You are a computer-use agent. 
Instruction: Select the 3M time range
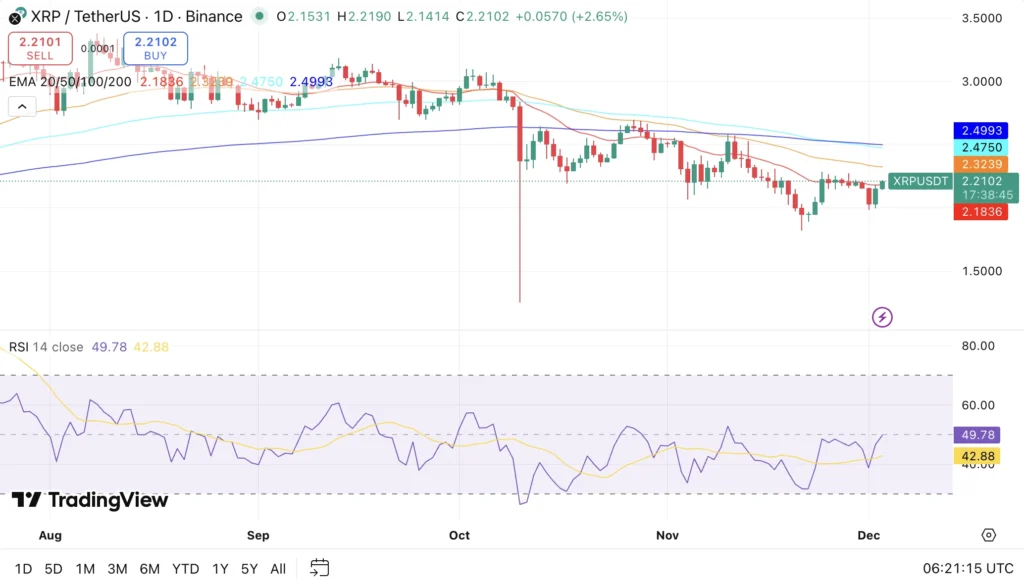(x=117, y=569)
